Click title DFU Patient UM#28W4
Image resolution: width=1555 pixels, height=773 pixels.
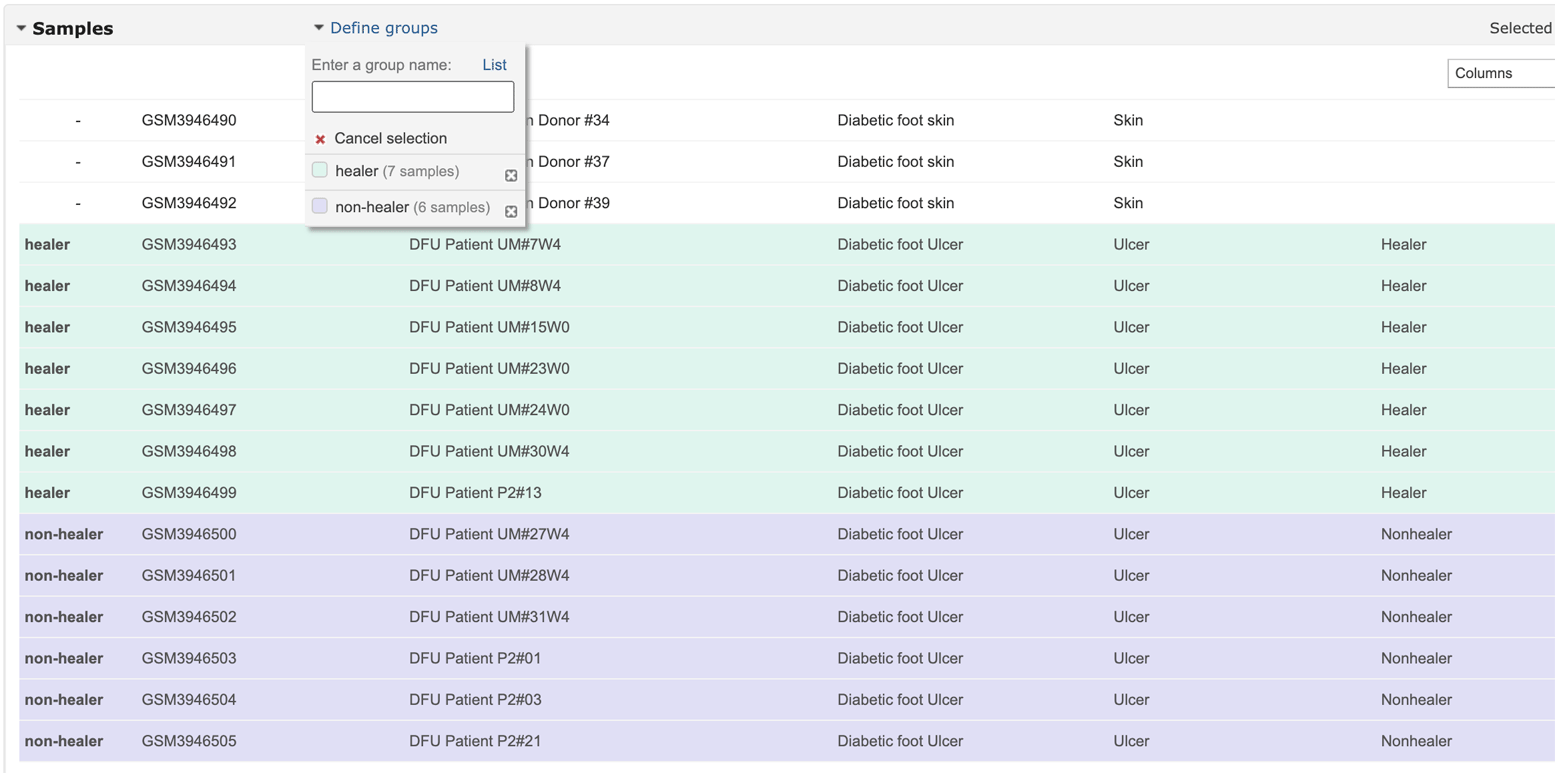(489, 576)
